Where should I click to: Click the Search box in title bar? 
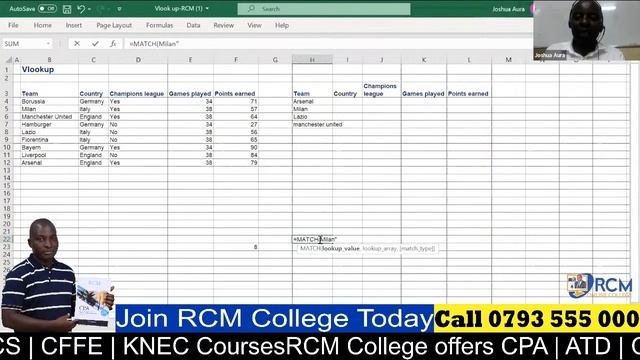(x=324, y=9)
